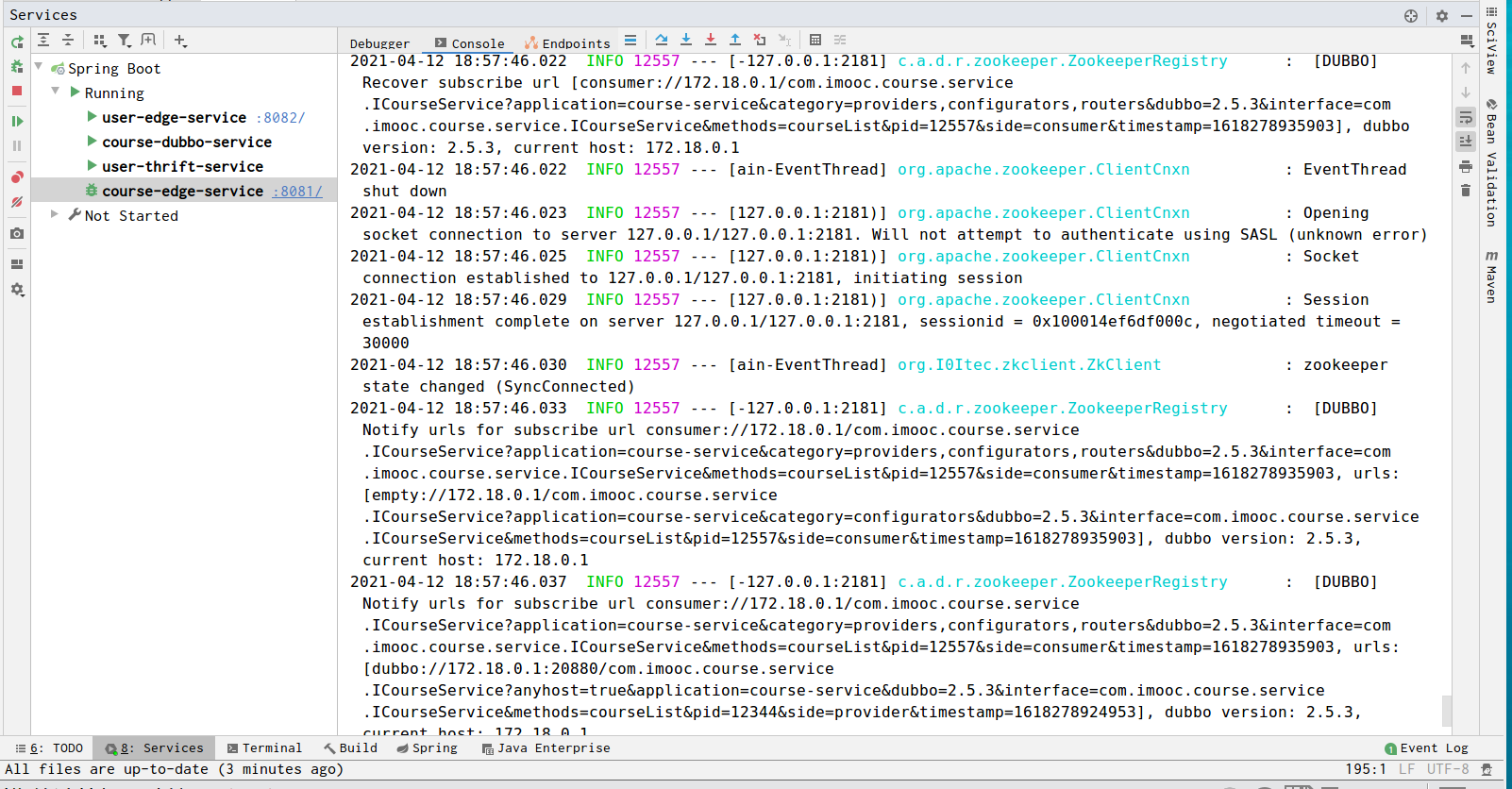Click the Print console output icon

click(1466, 166)
